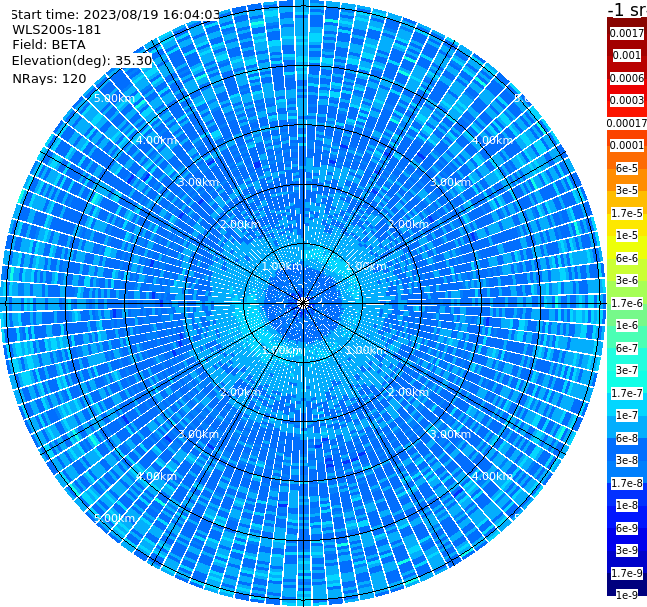The height and width of the screenshot is (607, 647).
Task: Click the 0.001 colorbar label
Action: 627,55
